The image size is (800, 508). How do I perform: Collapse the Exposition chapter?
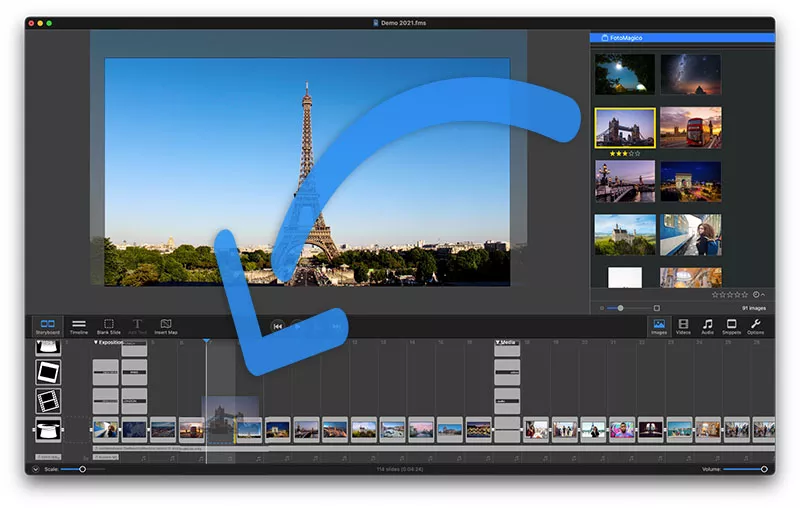click(x=95, y=342)
